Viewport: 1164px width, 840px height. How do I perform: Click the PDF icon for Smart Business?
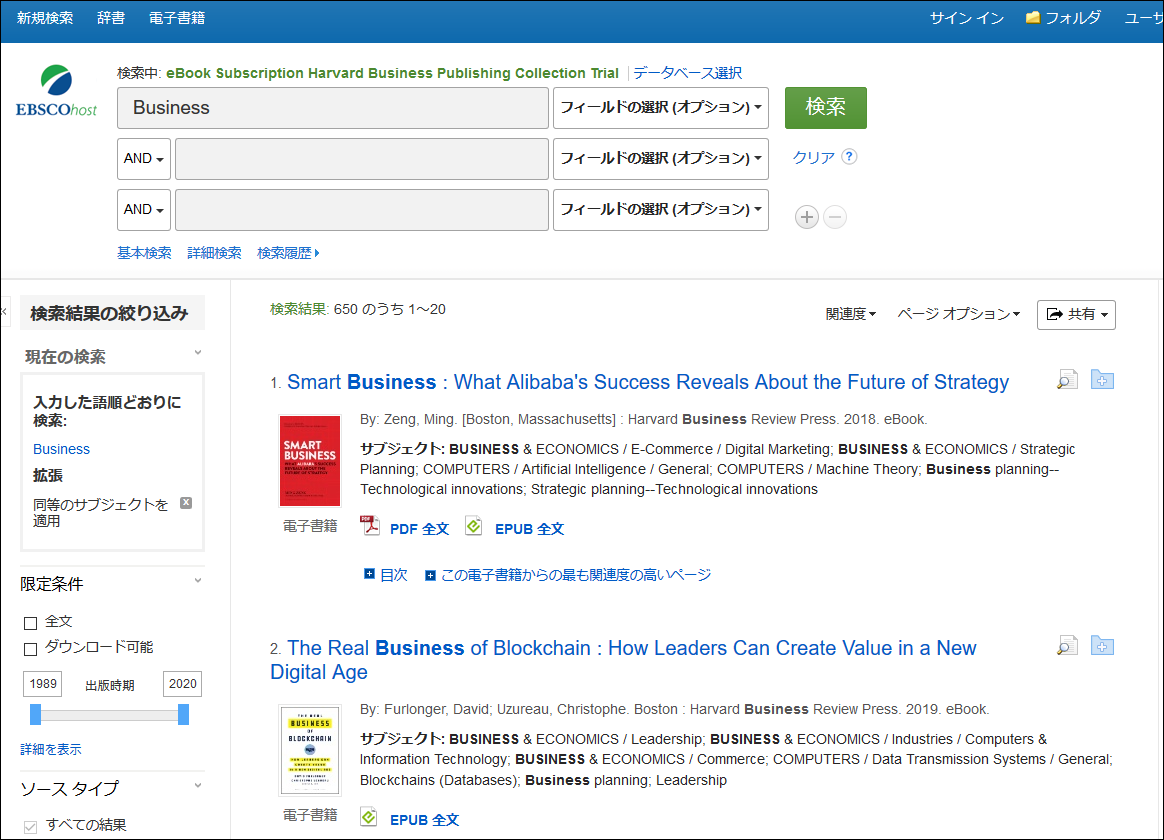[x=370, y=526]
